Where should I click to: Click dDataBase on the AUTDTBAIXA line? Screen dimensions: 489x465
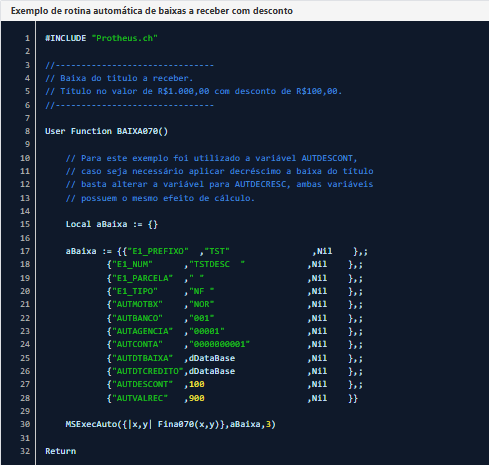click(212, 358)
